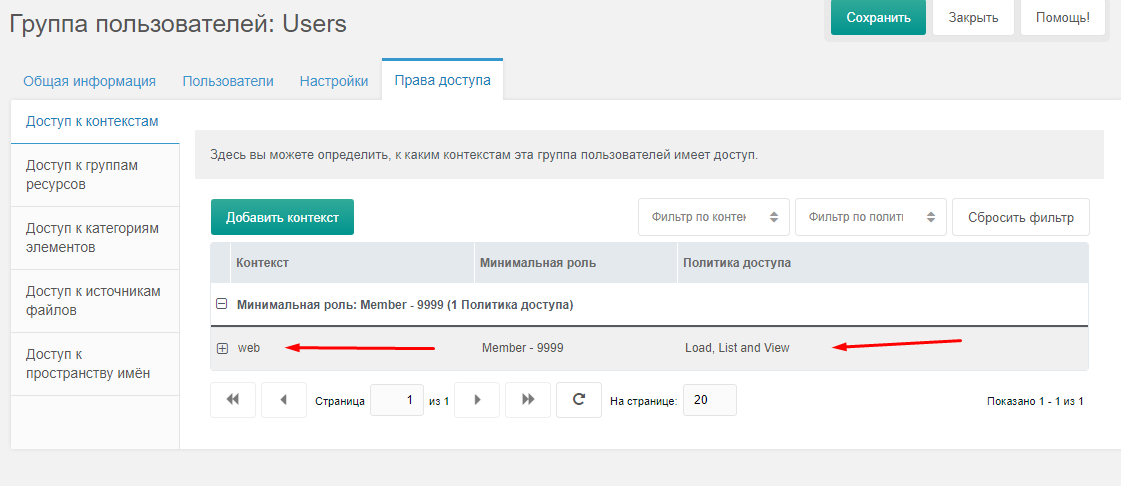Sort by Контекст column header
The height and width of the screenshot is (486, 1121).
352,263
